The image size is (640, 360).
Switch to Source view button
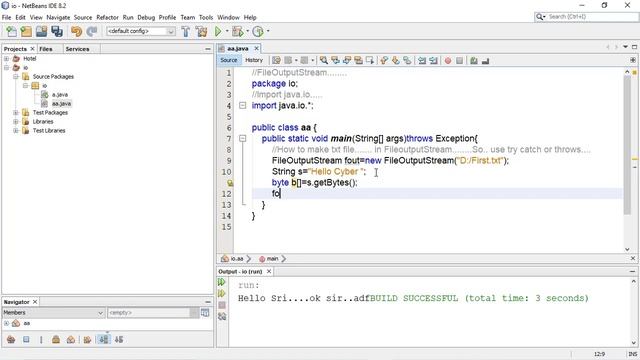229,60
